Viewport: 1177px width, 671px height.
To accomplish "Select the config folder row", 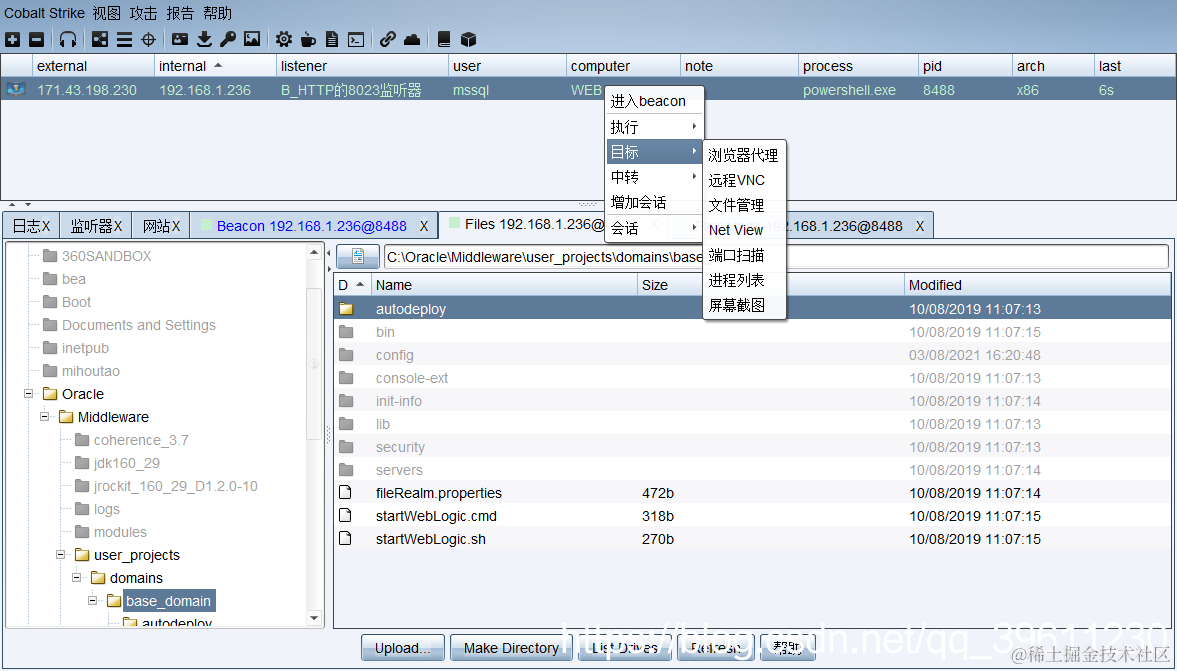I will tap(751, 355).
